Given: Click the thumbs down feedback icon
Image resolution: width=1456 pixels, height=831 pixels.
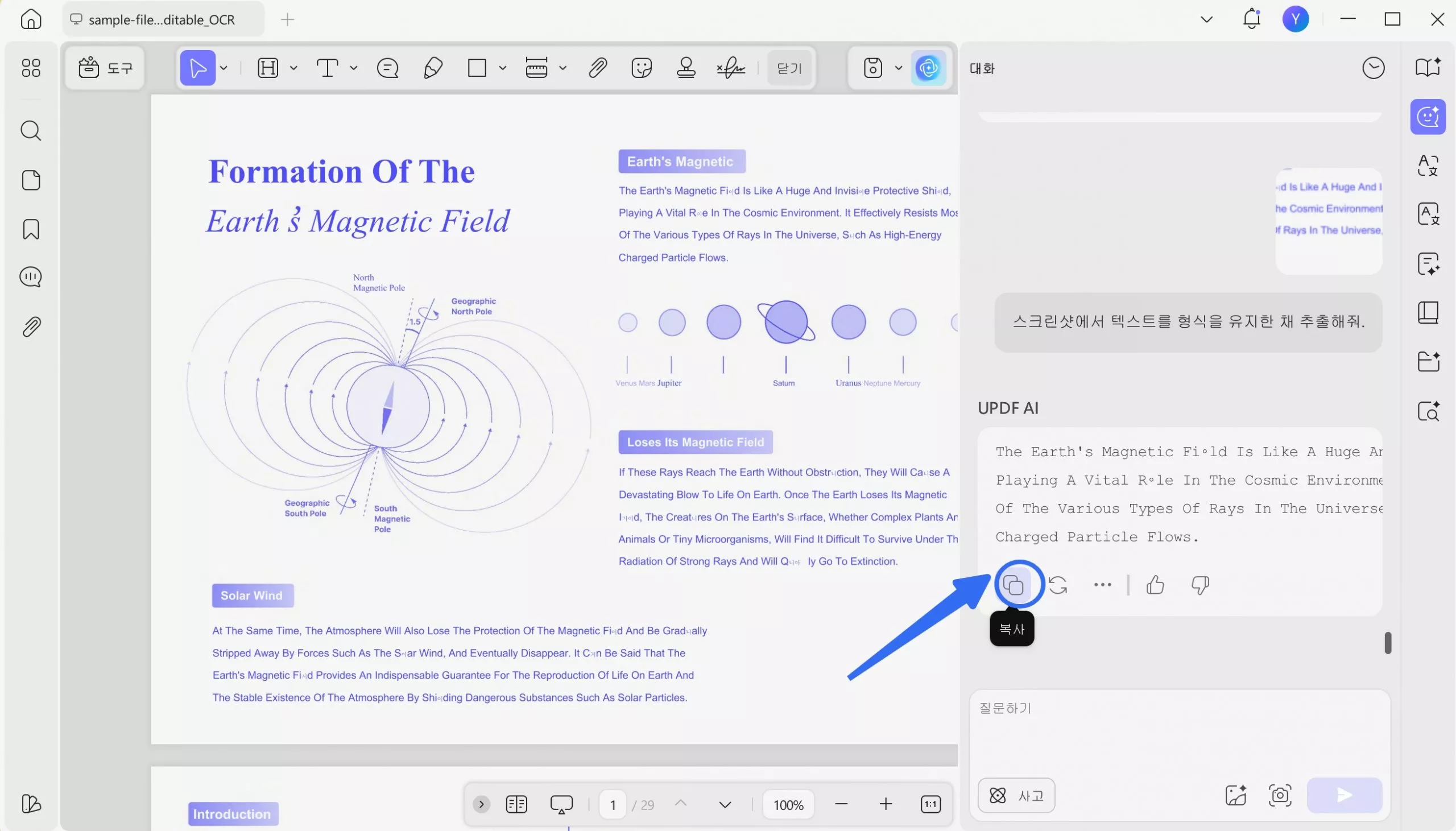Looking at the screenshot, I should click(x=1200, y=585).
